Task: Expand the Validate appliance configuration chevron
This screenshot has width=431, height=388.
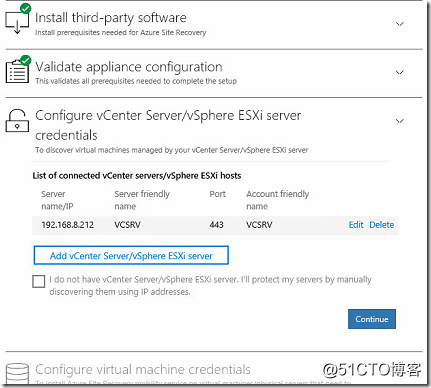Action: [x=400, y=72]
